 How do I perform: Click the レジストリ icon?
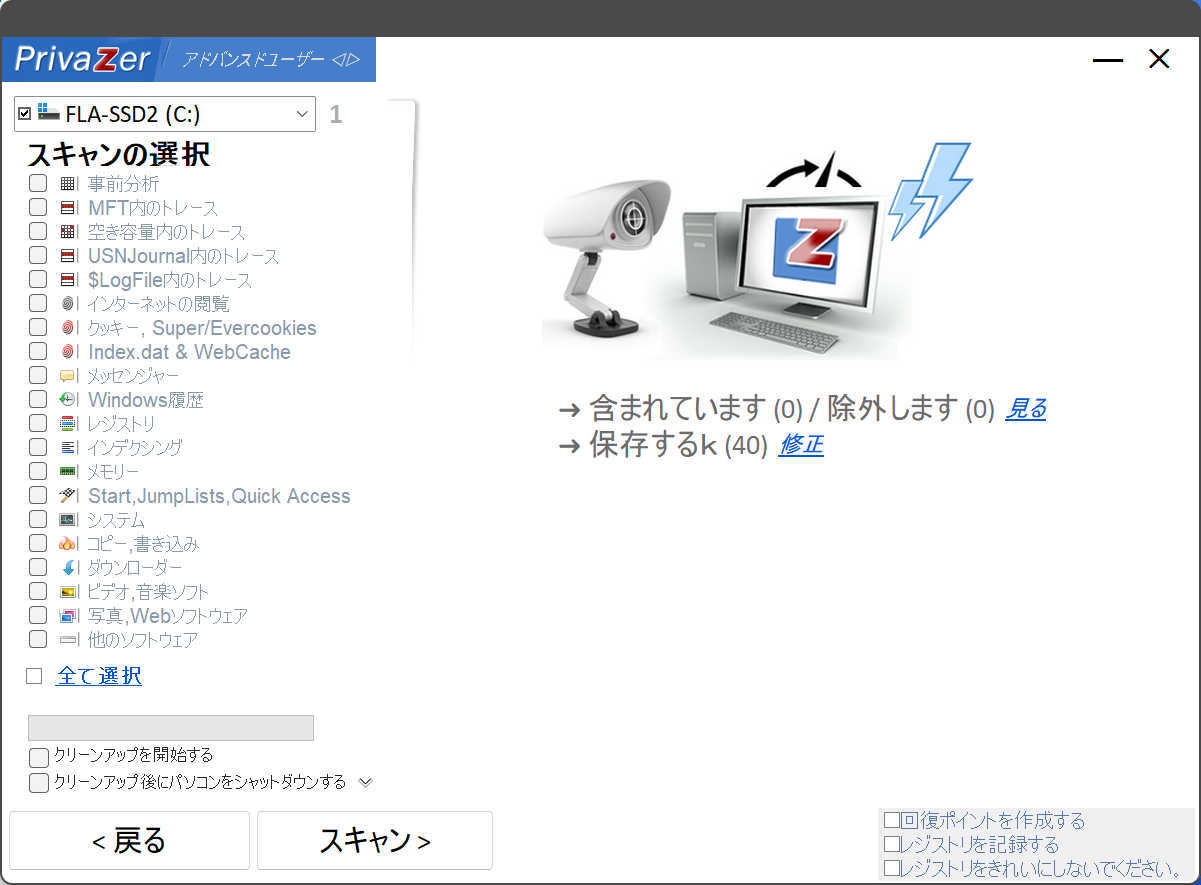click(x=68, y=424)
